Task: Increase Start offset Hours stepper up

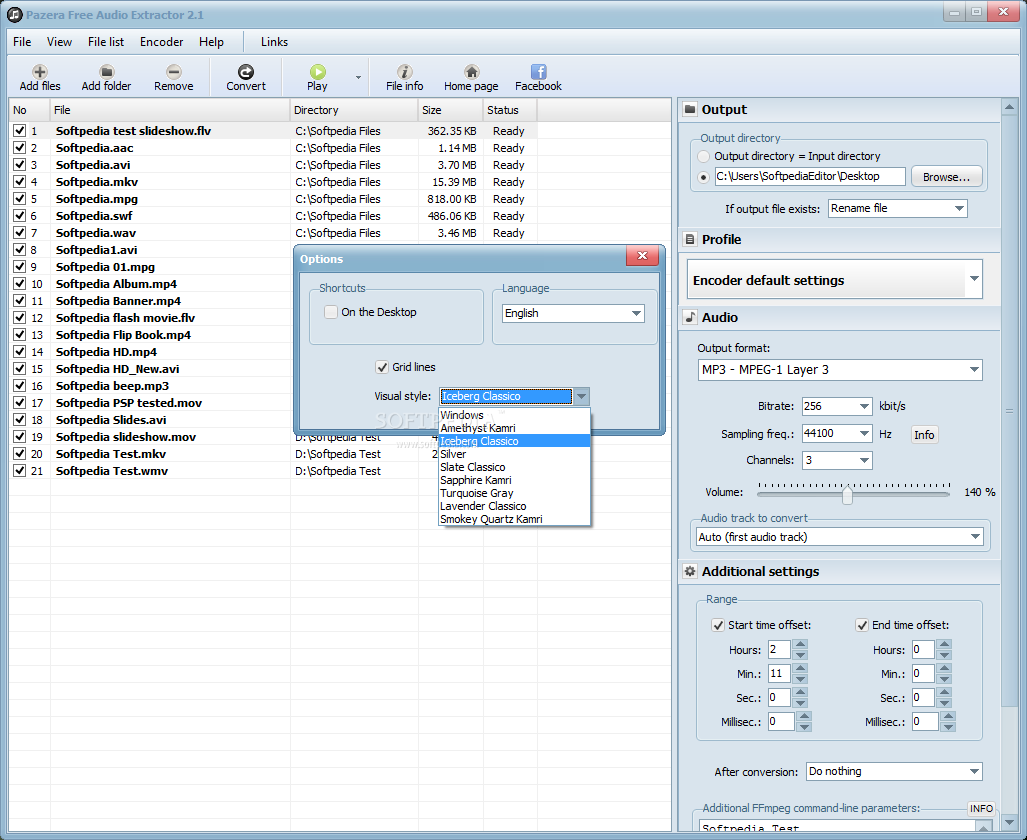Action: coord(800,645)
